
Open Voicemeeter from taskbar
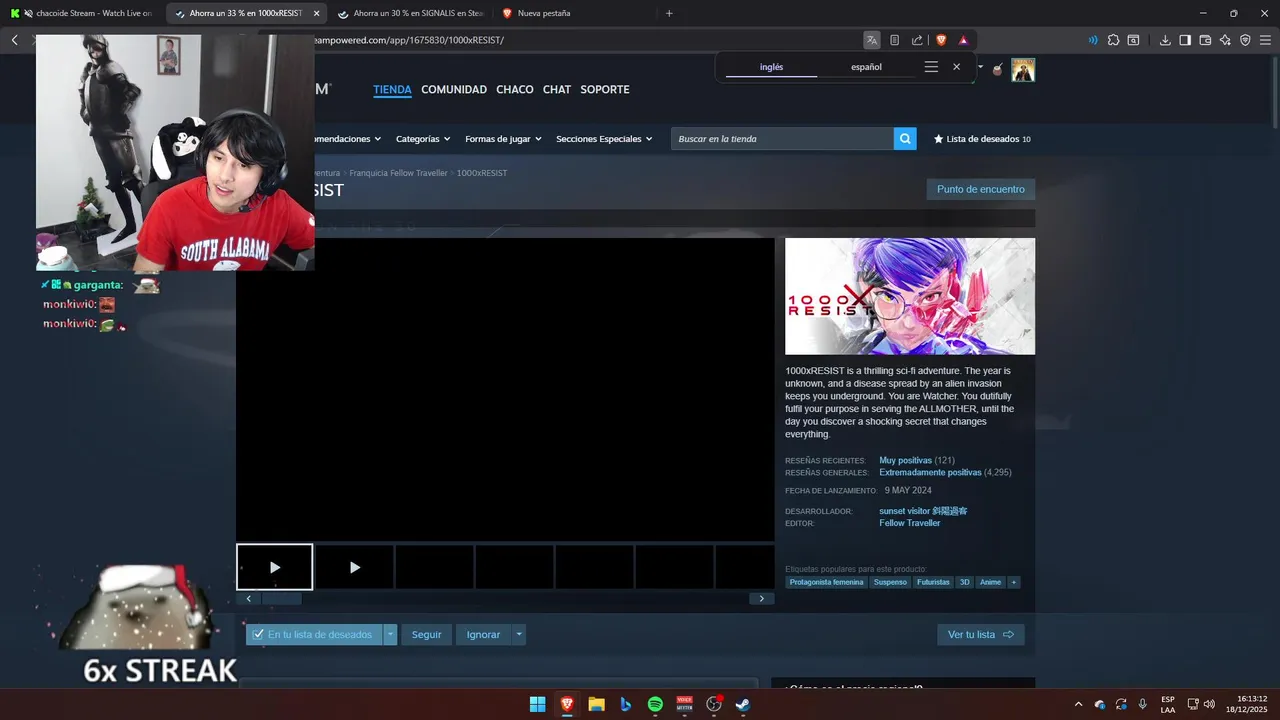[x=684, y=704]
